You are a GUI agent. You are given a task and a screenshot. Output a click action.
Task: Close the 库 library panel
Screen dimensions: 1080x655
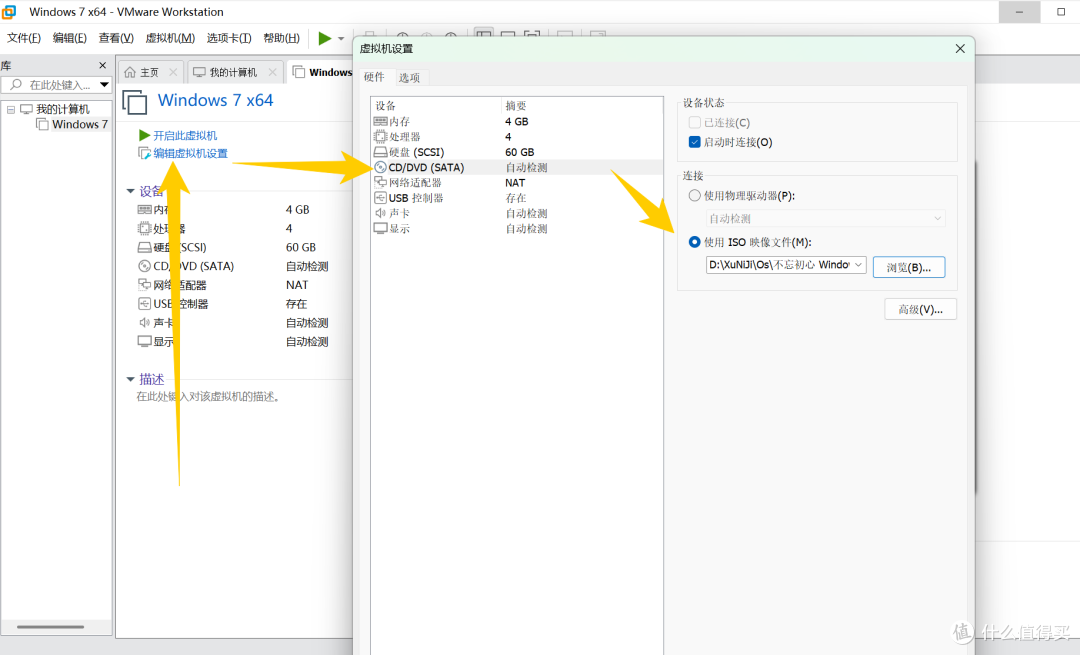pos(103,65)
